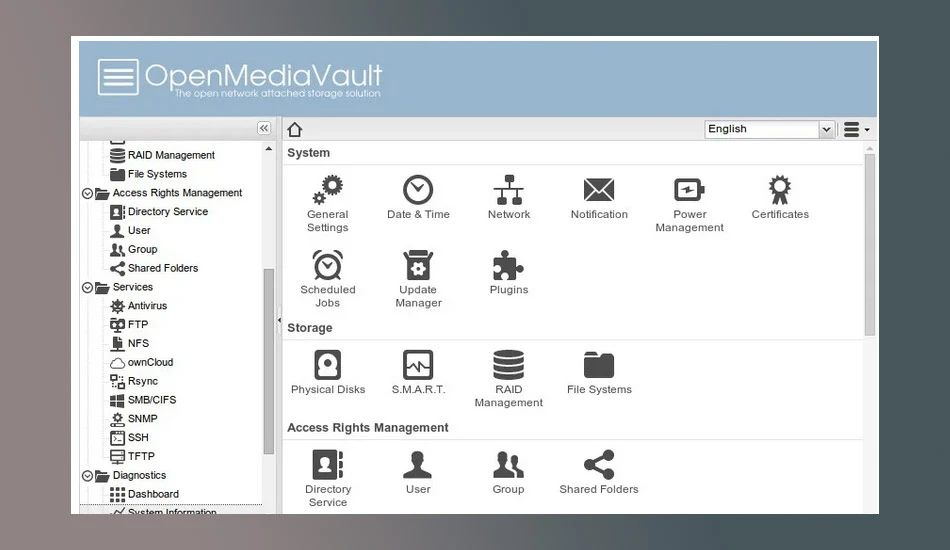This screenshot has width=950, height=550.
Task: Select ownCloud service in sidebar
Action: pyautogui.click(x=142, y=362)
